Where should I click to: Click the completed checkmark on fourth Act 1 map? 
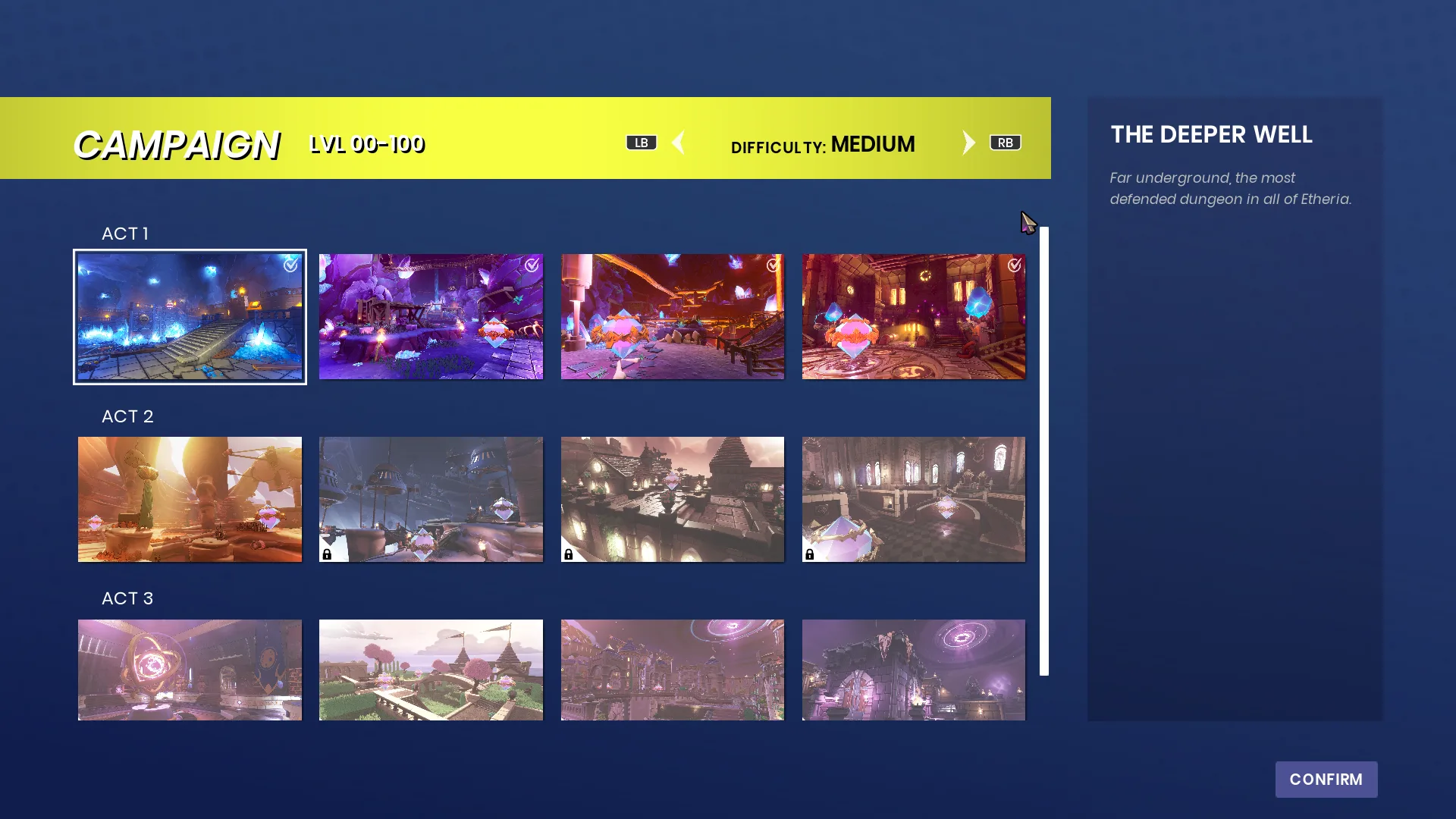[1014, 265]
